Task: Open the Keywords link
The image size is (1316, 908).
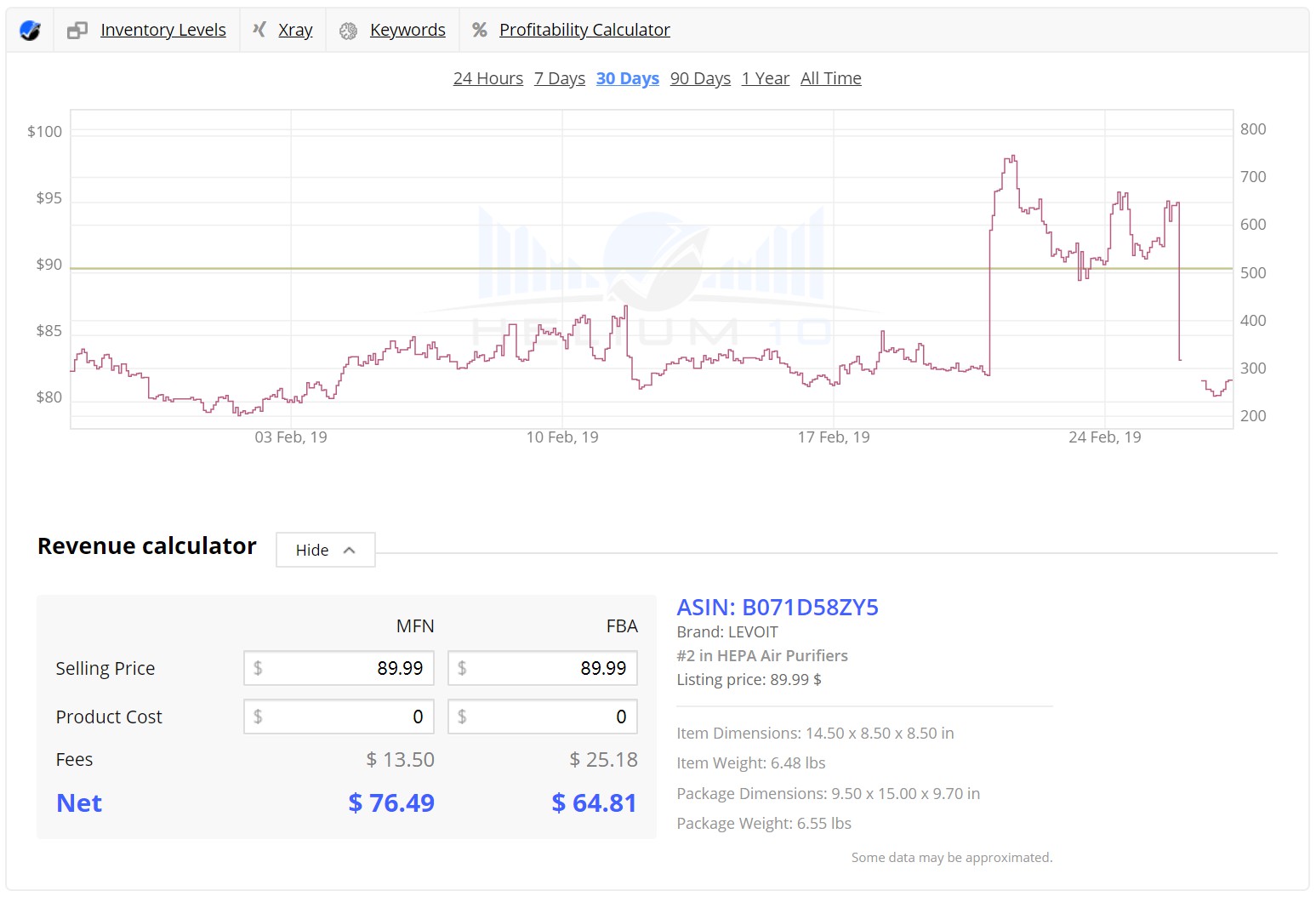Action: click(407, 30)
